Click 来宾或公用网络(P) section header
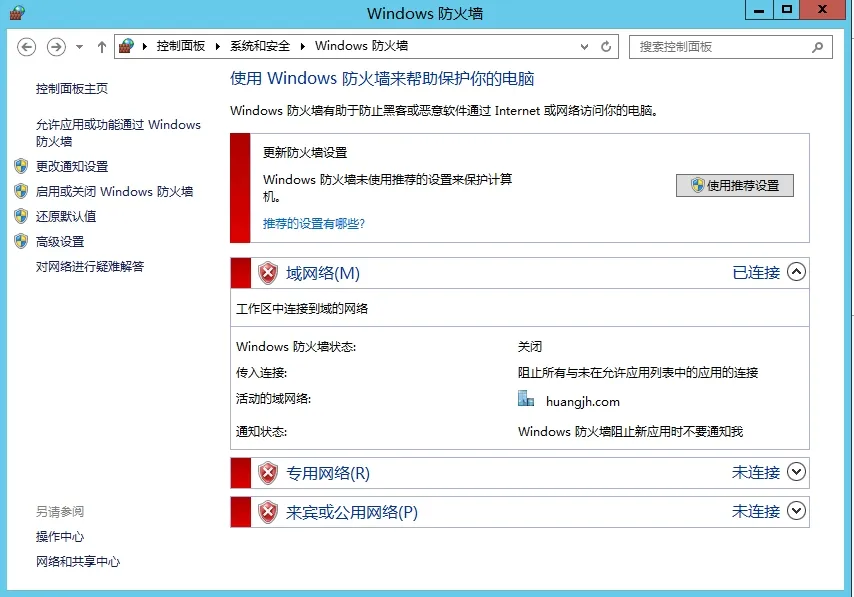This screenshot has height=597, width=854. [x=352, y=513]
